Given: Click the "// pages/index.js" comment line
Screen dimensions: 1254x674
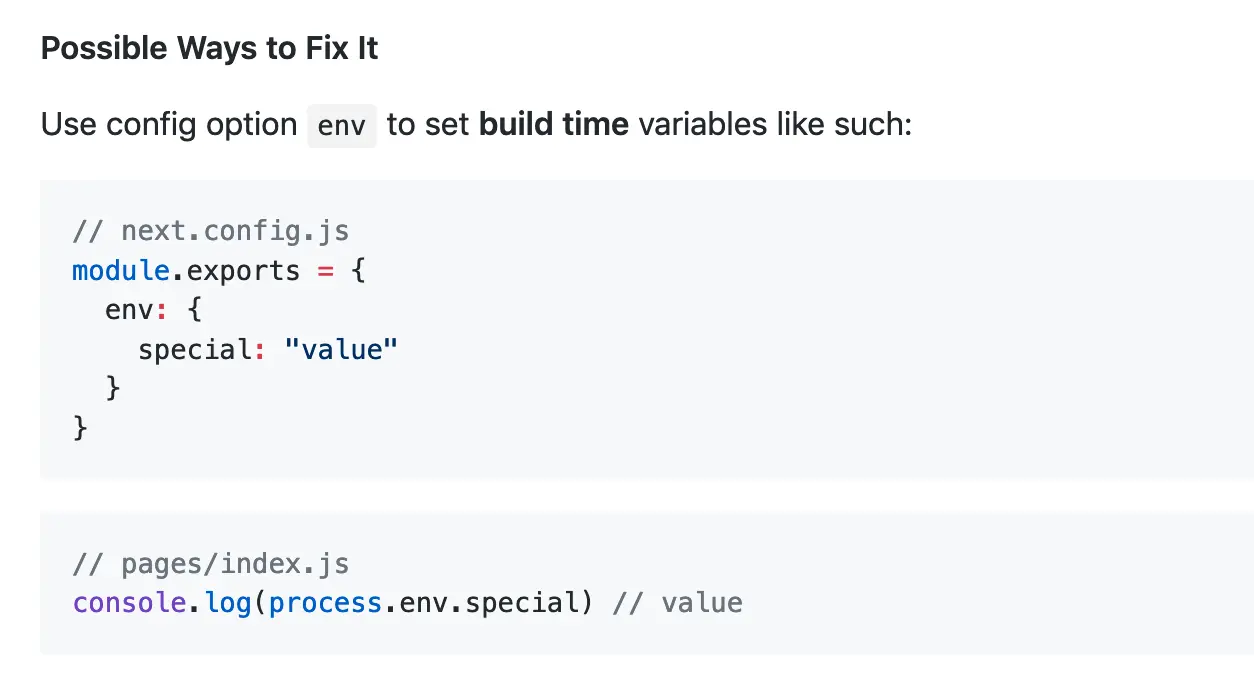Looking at the screenshot, I should 210,564.
